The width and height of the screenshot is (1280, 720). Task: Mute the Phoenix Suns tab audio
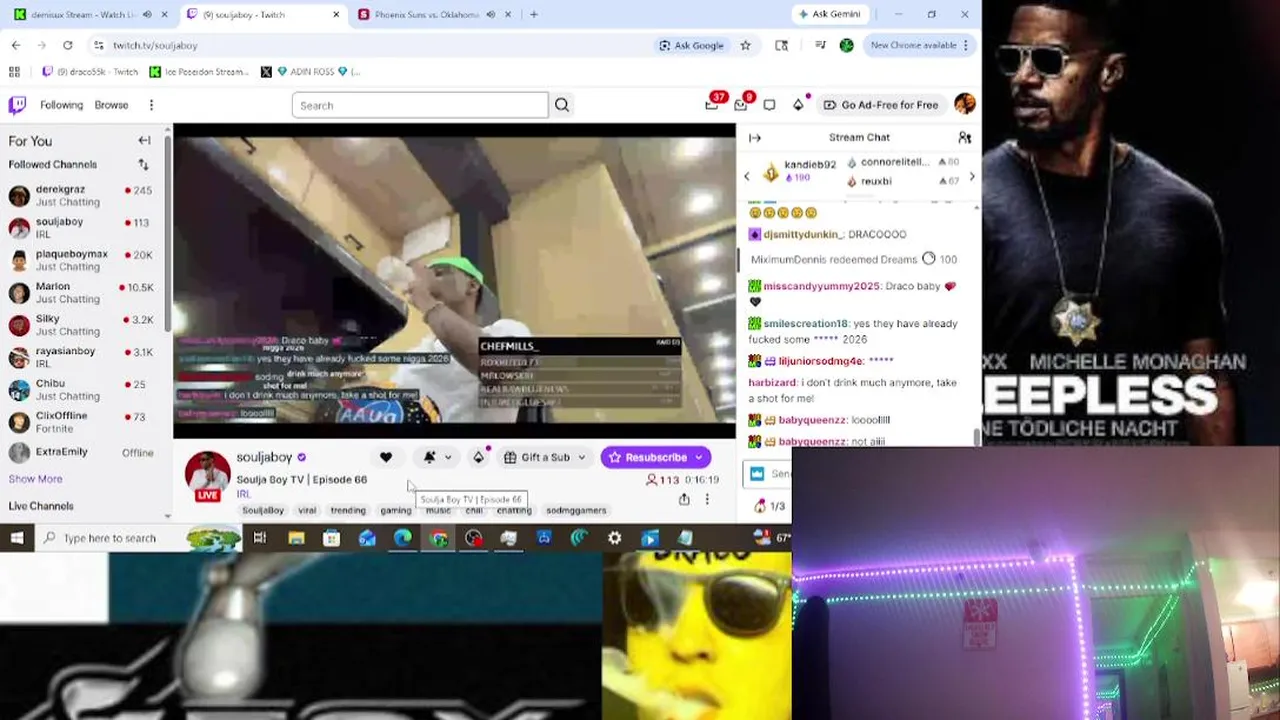point(490,14)
